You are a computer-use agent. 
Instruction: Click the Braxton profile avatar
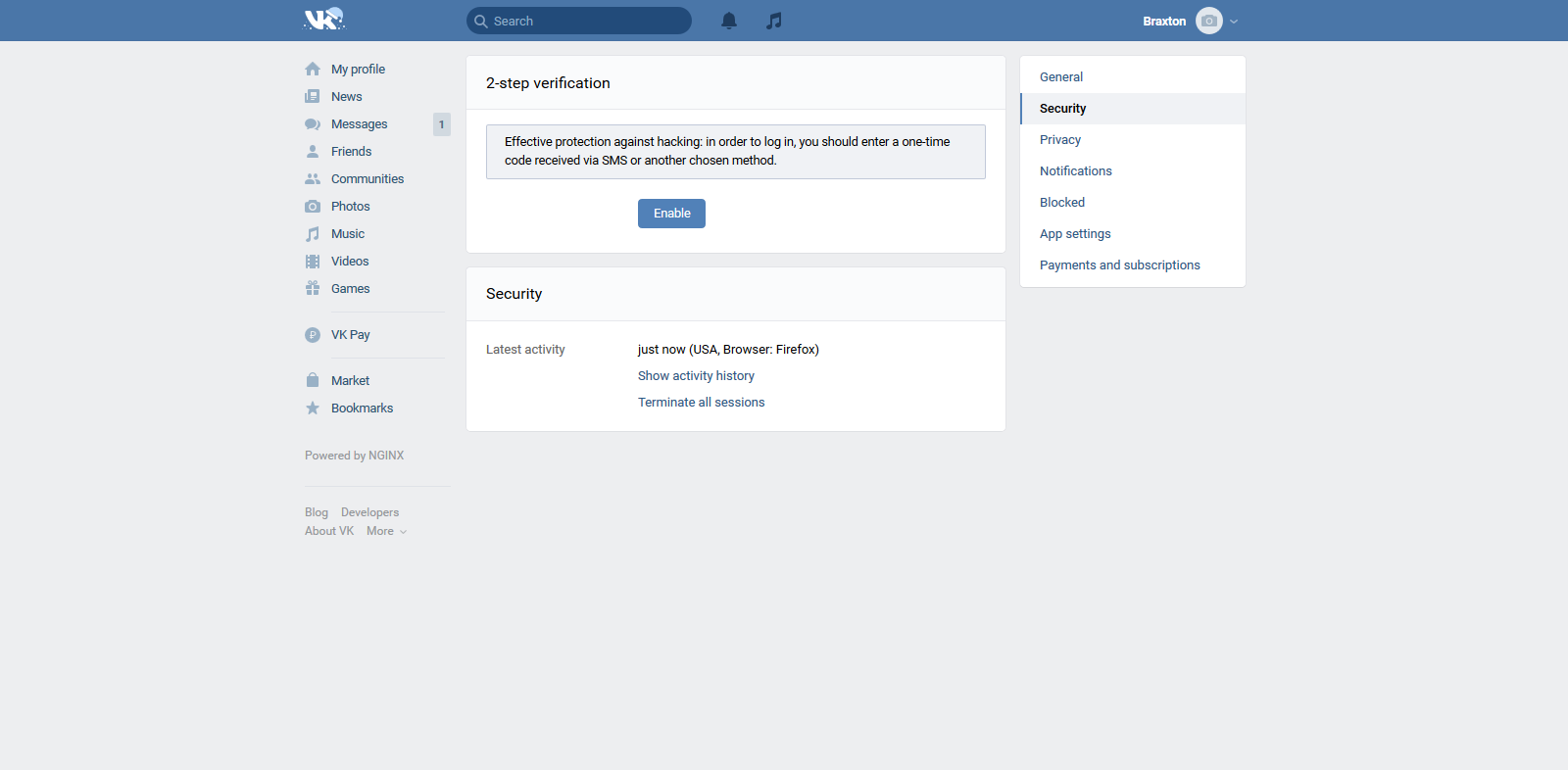tap(1209, 22)
